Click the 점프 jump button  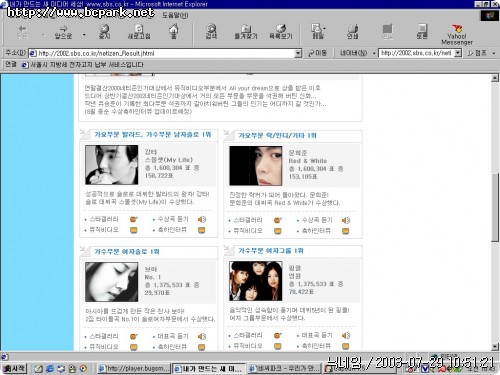[x=477, y=53]
